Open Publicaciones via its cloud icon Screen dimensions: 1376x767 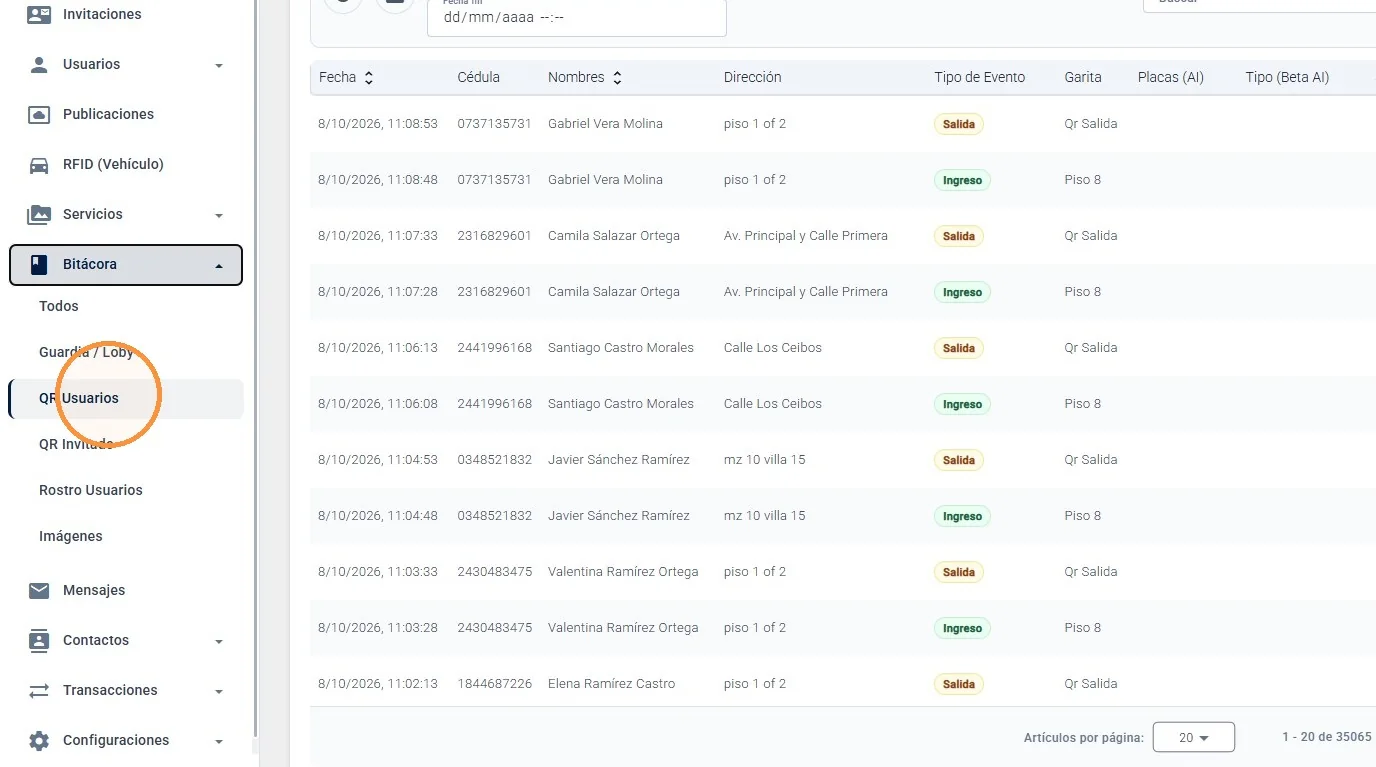(x=39, y=114)
